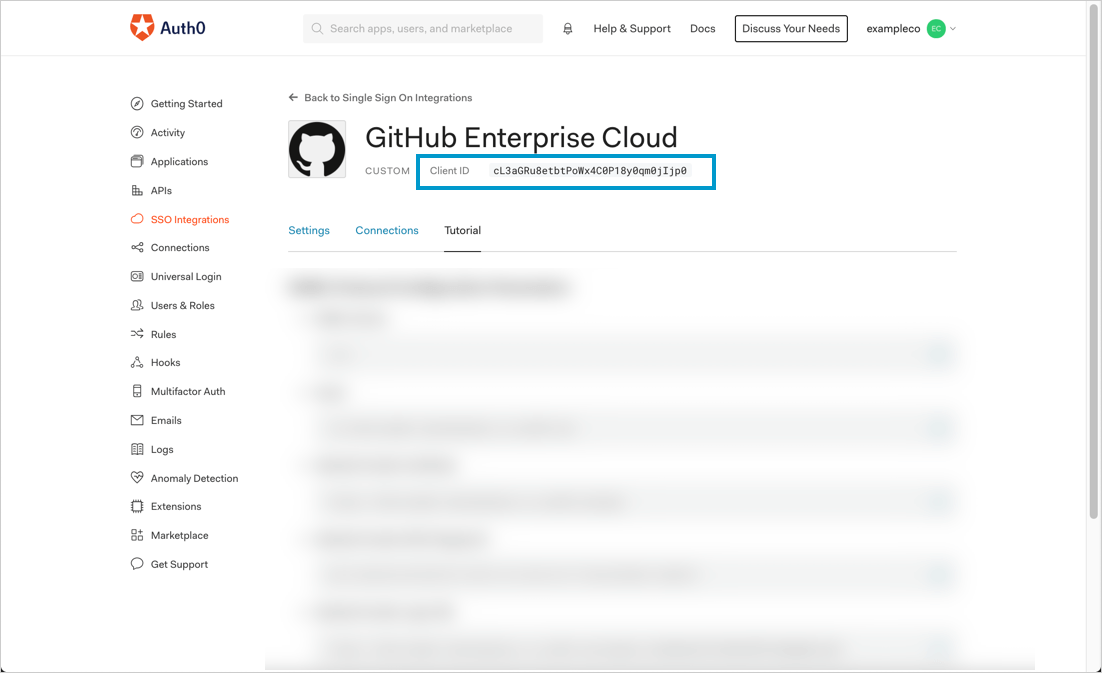Image resolution: width=1102 pixels, height=673 pixels.
Task: Open Anomaly Detection in sidebar
Action: point(194,478)
